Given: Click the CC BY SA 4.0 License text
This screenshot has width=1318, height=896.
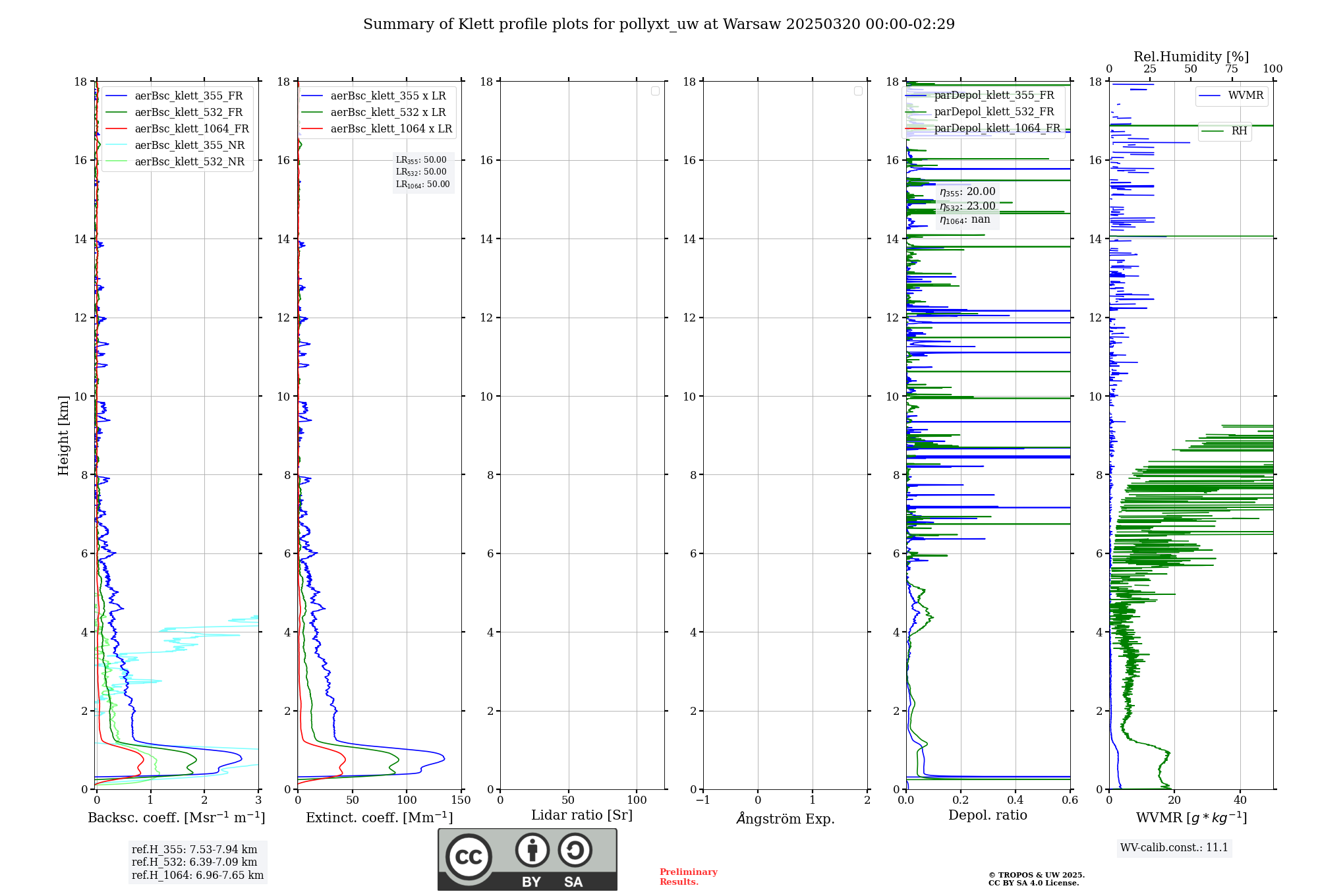Looking at the screenshot, I should 1034,883.
